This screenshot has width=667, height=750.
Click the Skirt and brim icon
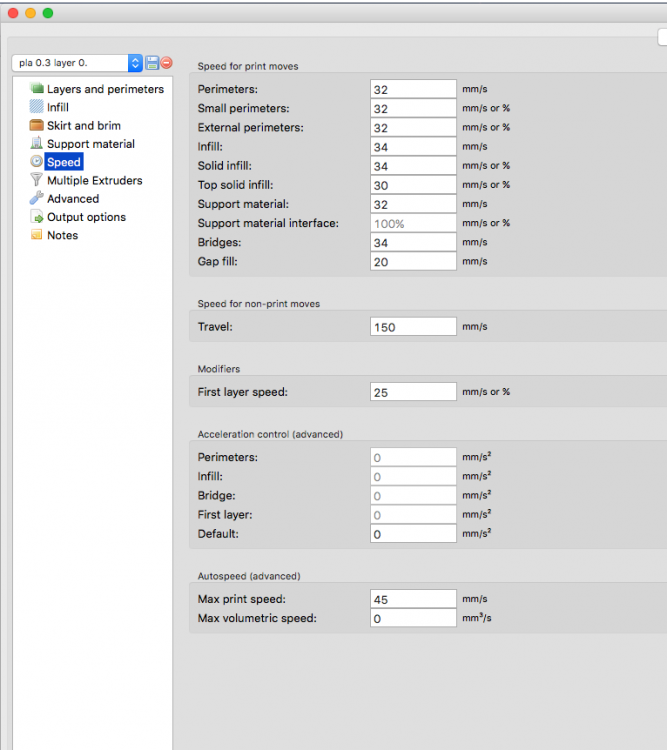[37, 126]
